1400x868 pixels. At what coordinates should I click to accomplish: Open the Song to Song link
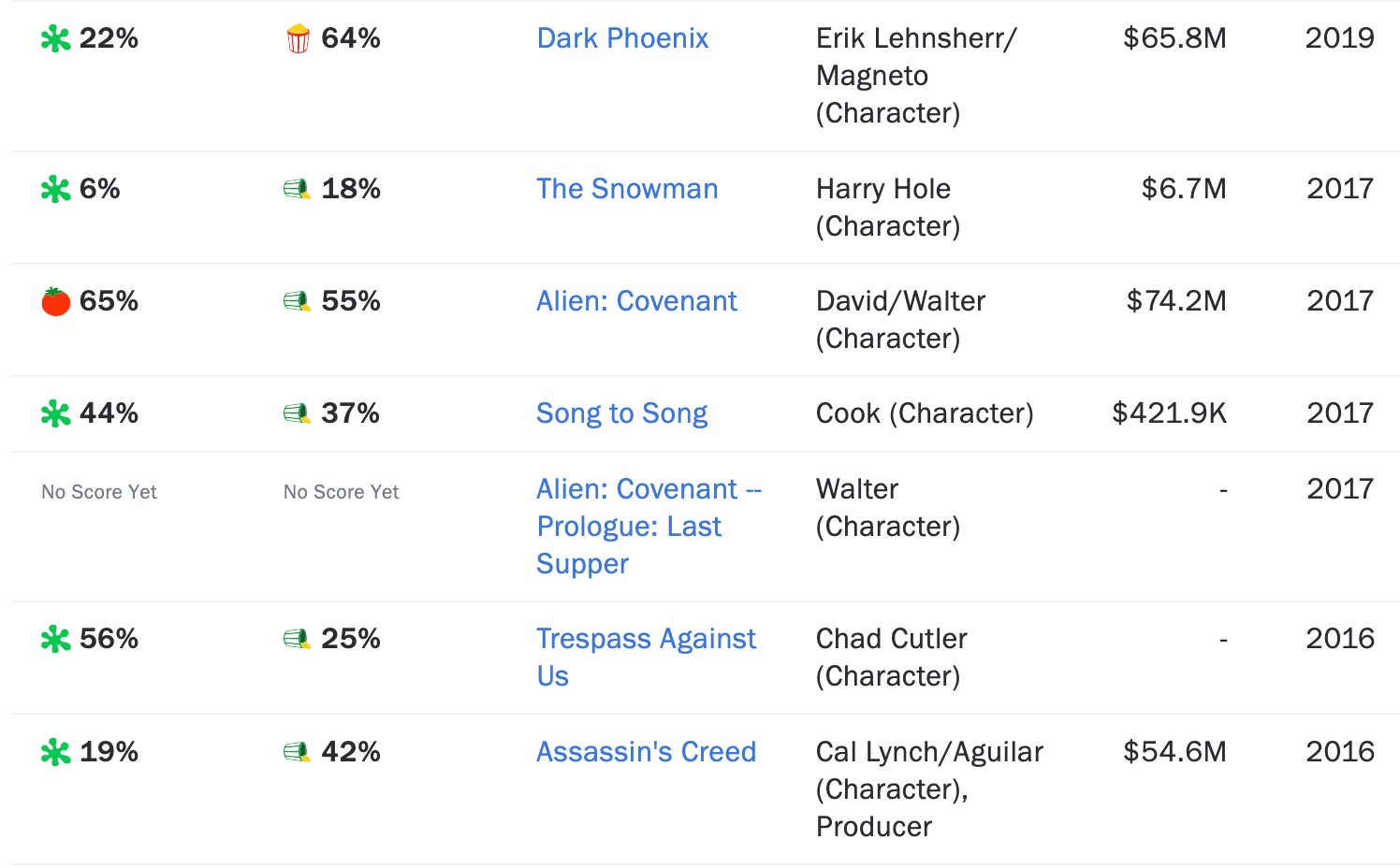click(x=621, y=413)
